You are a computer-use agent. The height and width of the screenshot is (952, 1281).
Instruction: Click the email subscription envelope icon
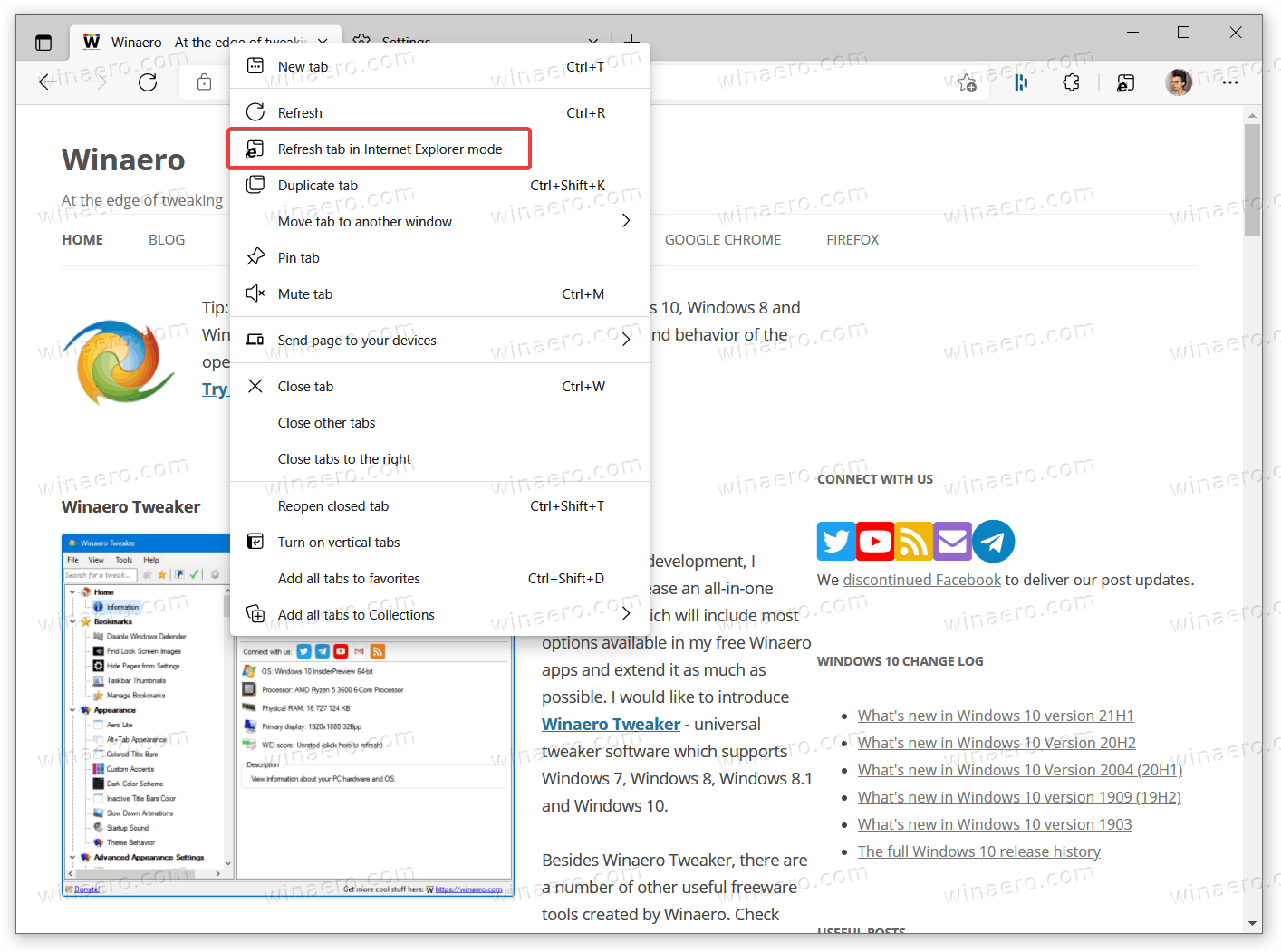tap(951, 541)
